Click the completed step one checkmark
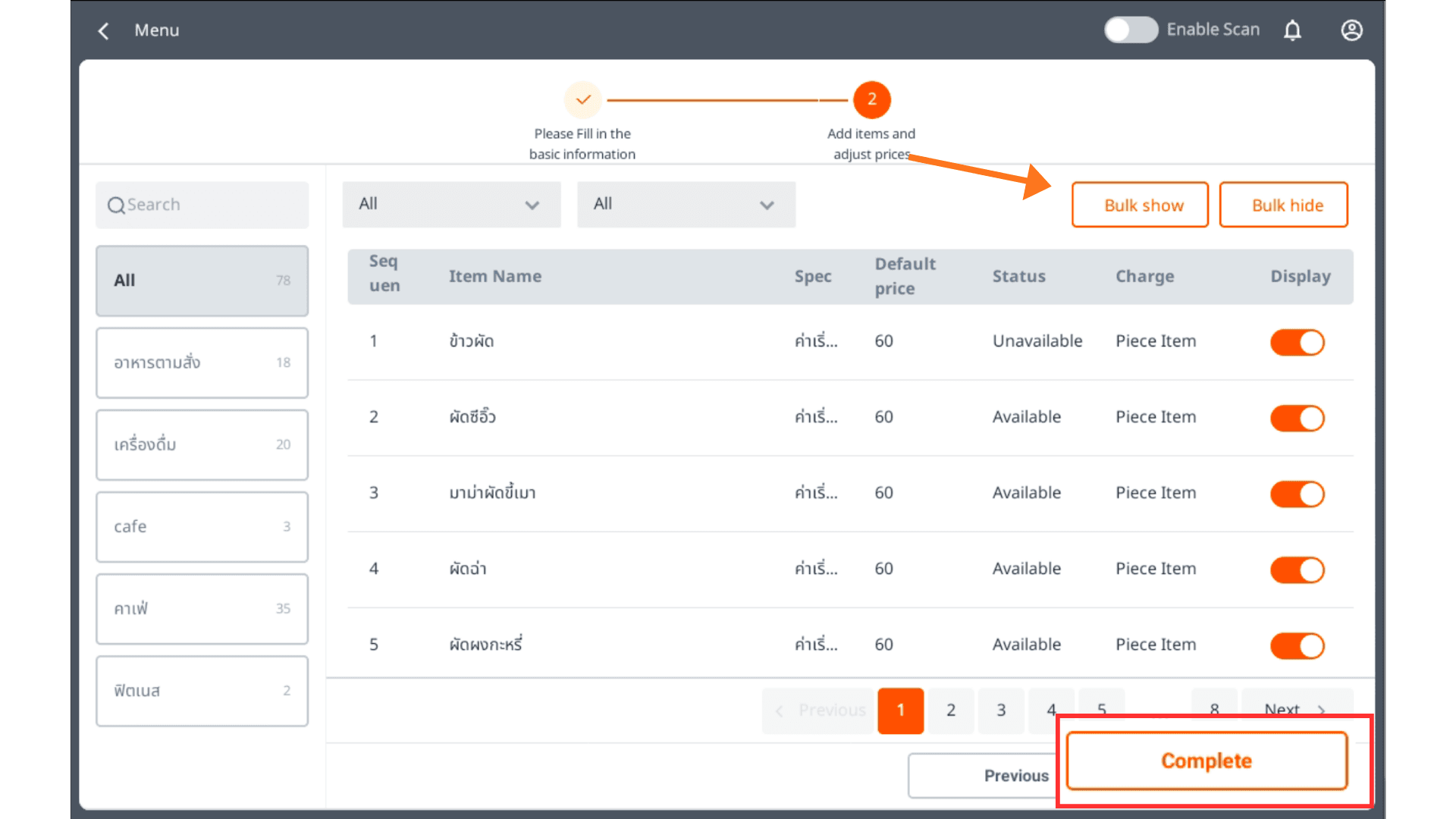 coord(582,99)
